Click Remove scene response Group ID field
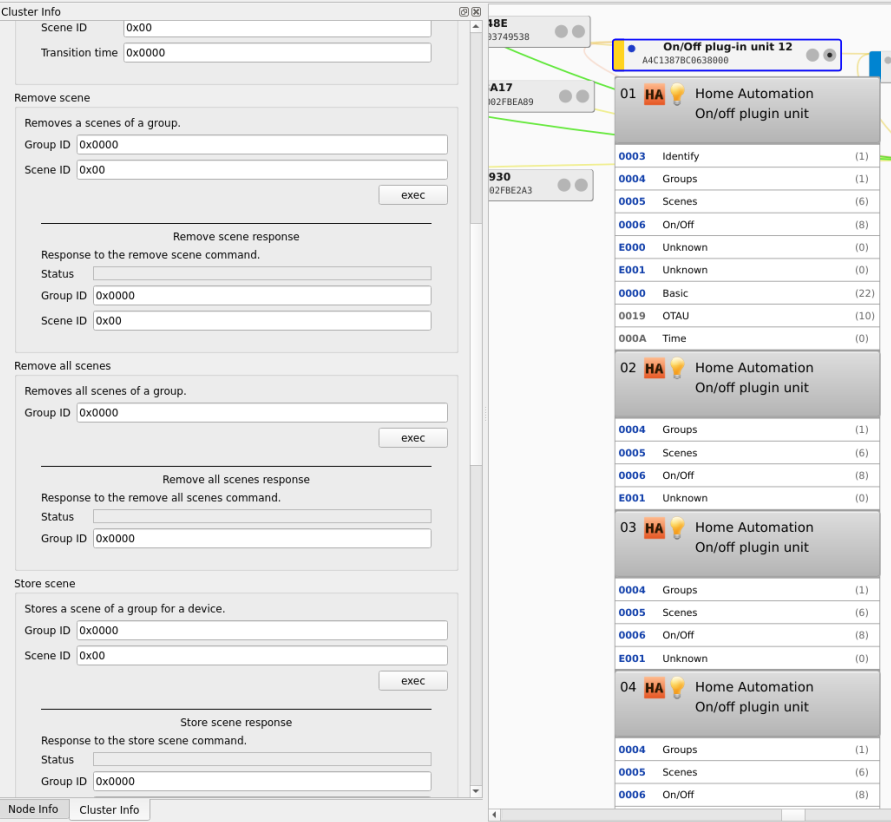This screenshot has height=822, width=891. tap(262, 296)
